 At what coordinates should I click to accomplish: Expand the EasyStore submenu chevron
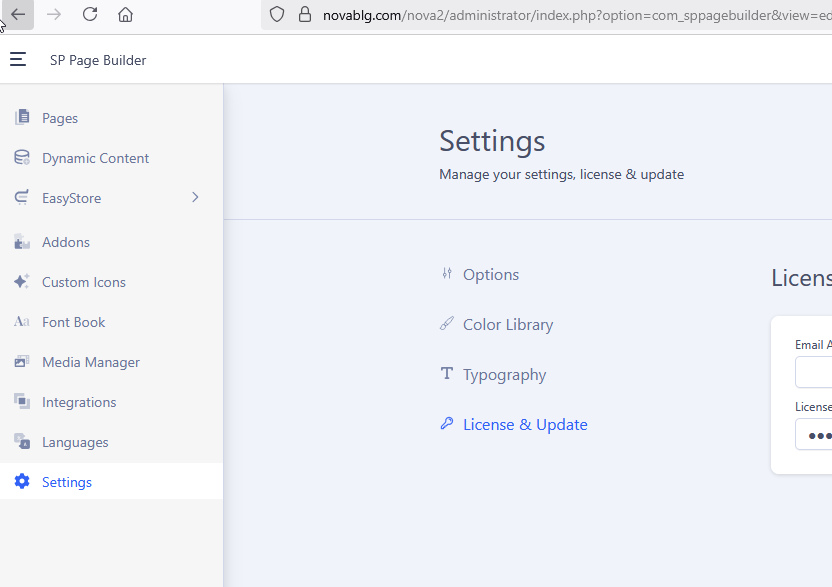coord(195,198)
